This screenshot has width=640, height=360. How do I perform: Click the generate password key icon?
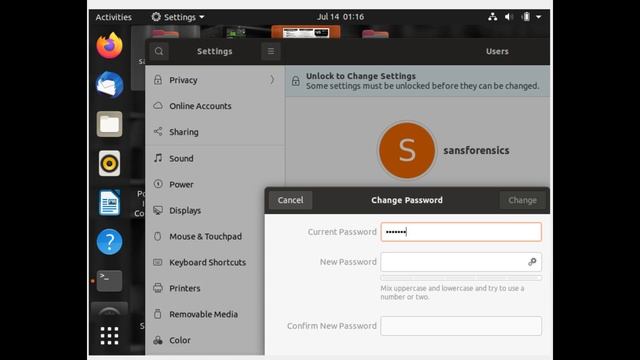pyautogui.click(x=532, y=262)
